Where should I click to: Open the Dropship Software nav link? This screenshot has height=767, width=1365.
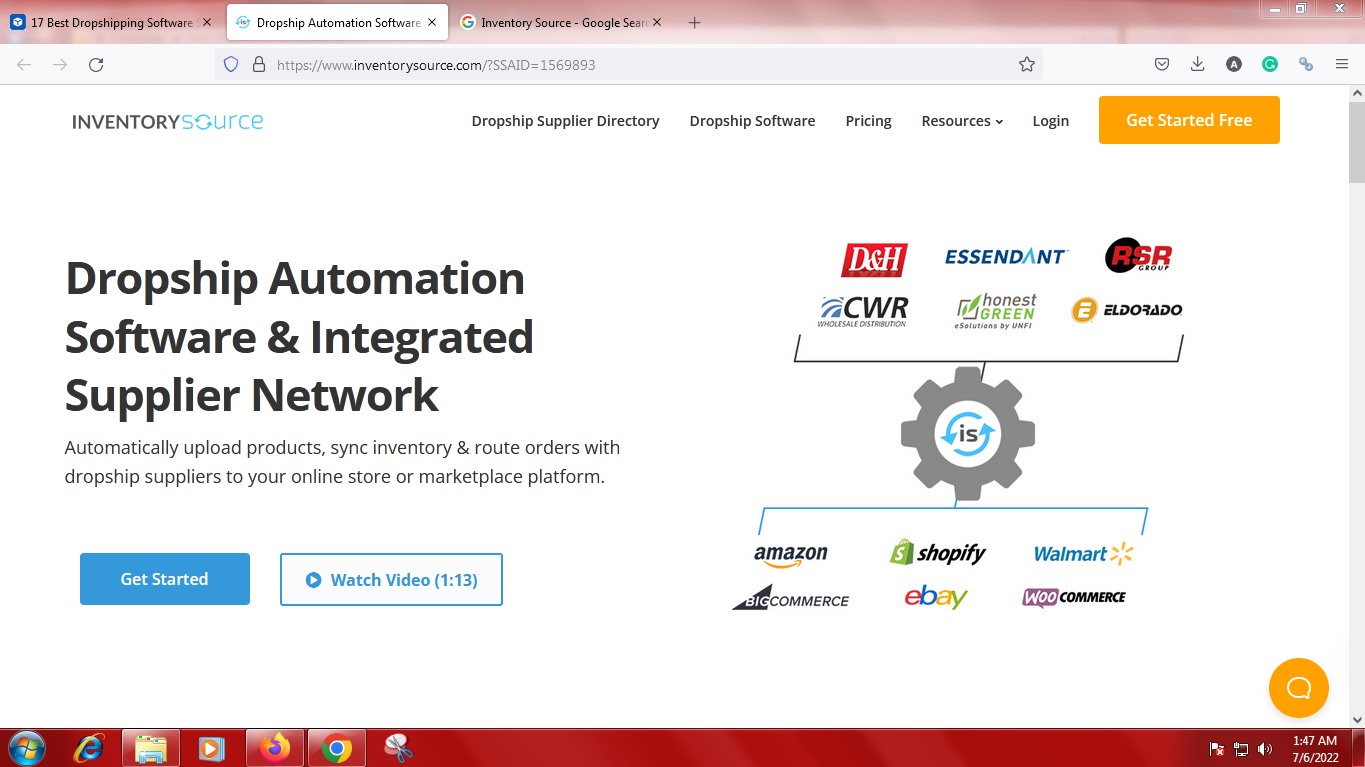click(x=752, y=121)
